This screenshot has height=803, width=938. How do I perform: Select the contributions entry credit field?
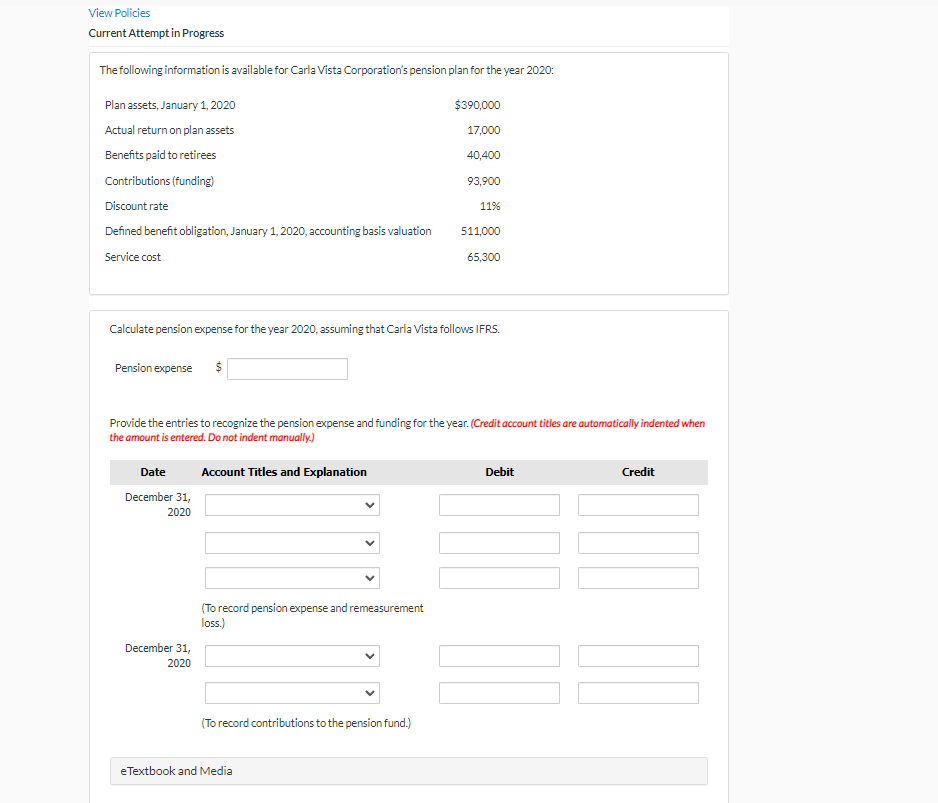click(637, 655)
